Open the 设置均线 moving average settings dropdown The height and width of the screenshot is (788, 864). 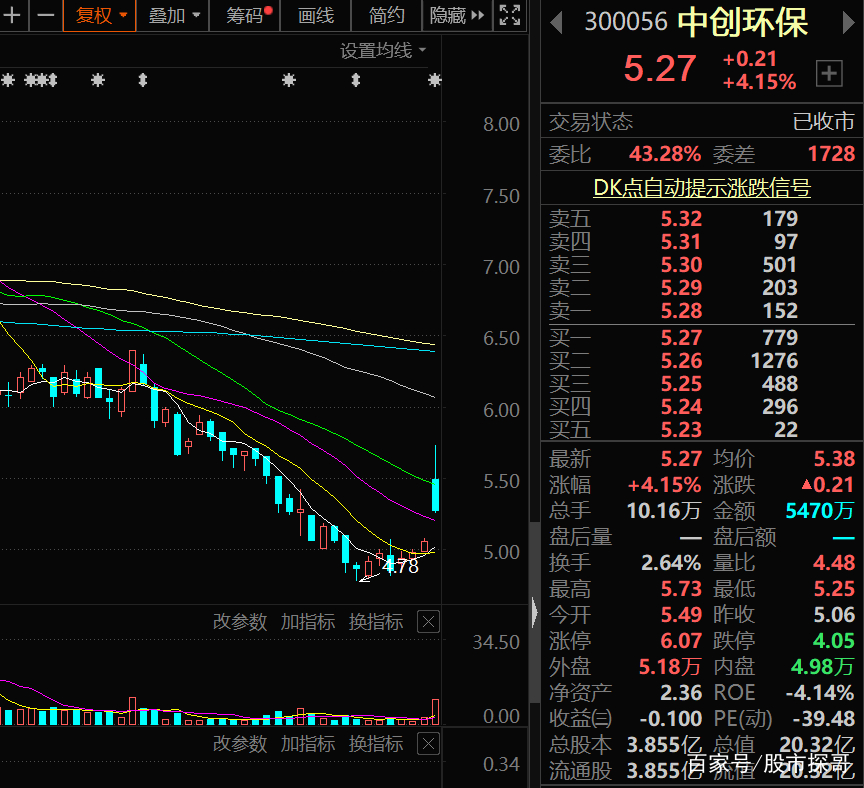384,50
